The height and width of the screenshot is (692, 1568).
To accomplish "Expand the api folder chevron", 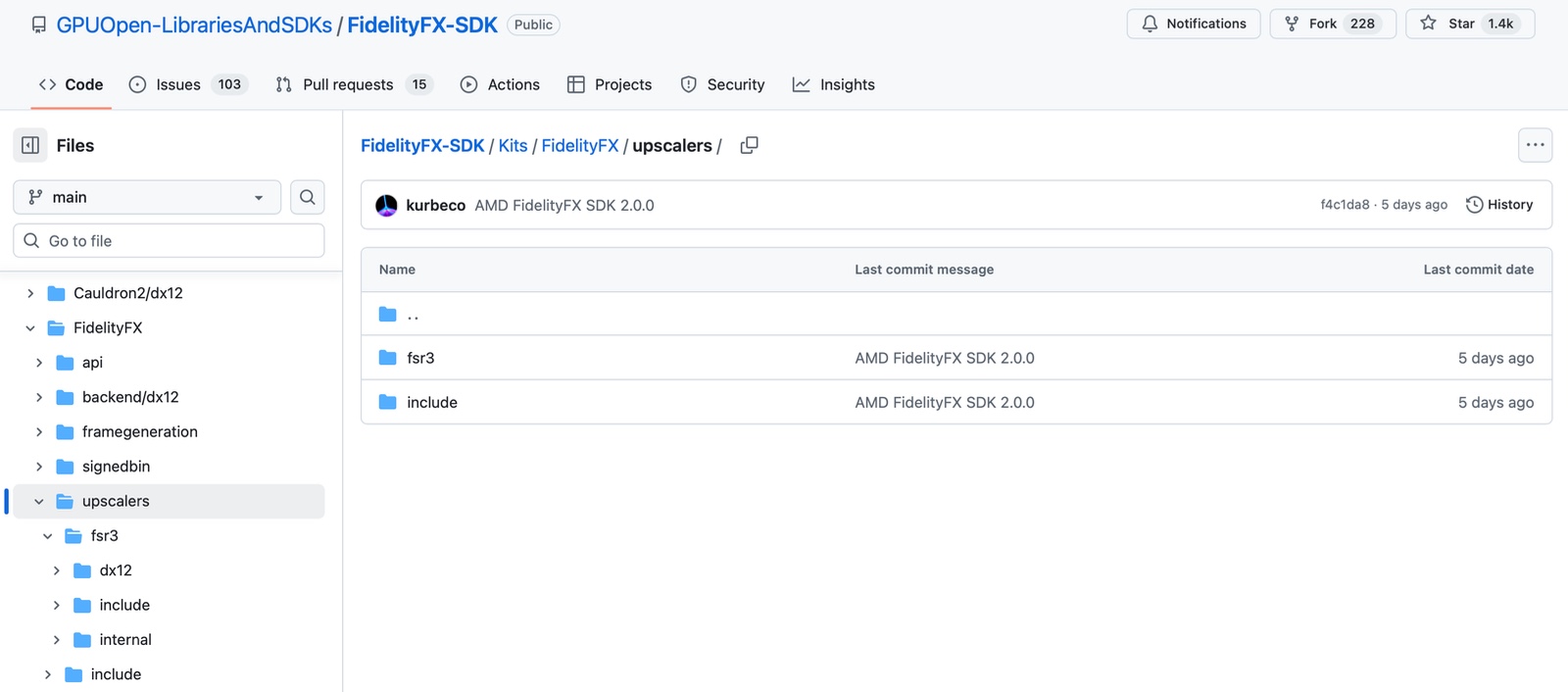I will pos(39,363).
